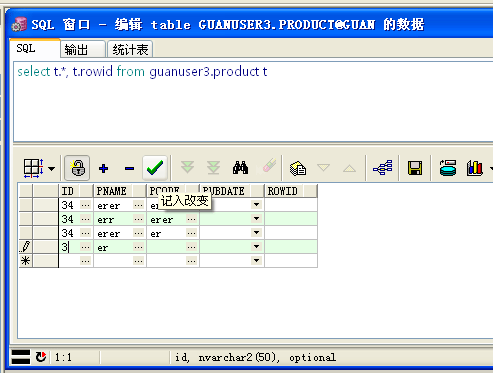Select the row marked with pencil indicator
The width and height of the screenshot is (493, 373).
(x=26, y=247)
